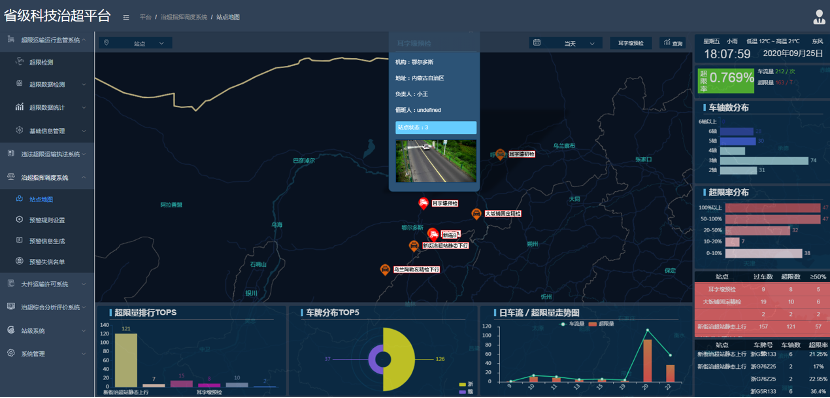
Task: Open the 站点 dropdown above the map
Action: (136, 43)
